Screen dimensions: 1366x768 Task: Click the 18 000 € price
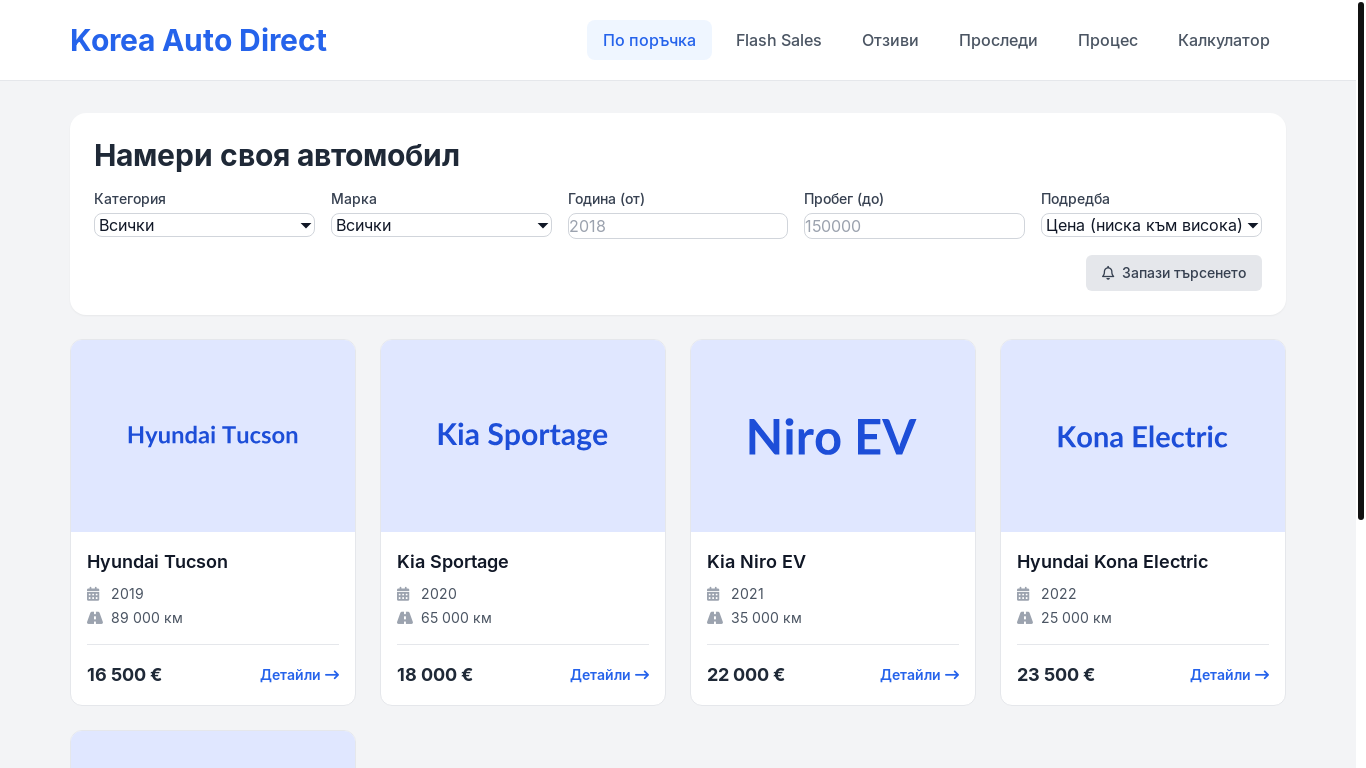(x=435, y=675)
